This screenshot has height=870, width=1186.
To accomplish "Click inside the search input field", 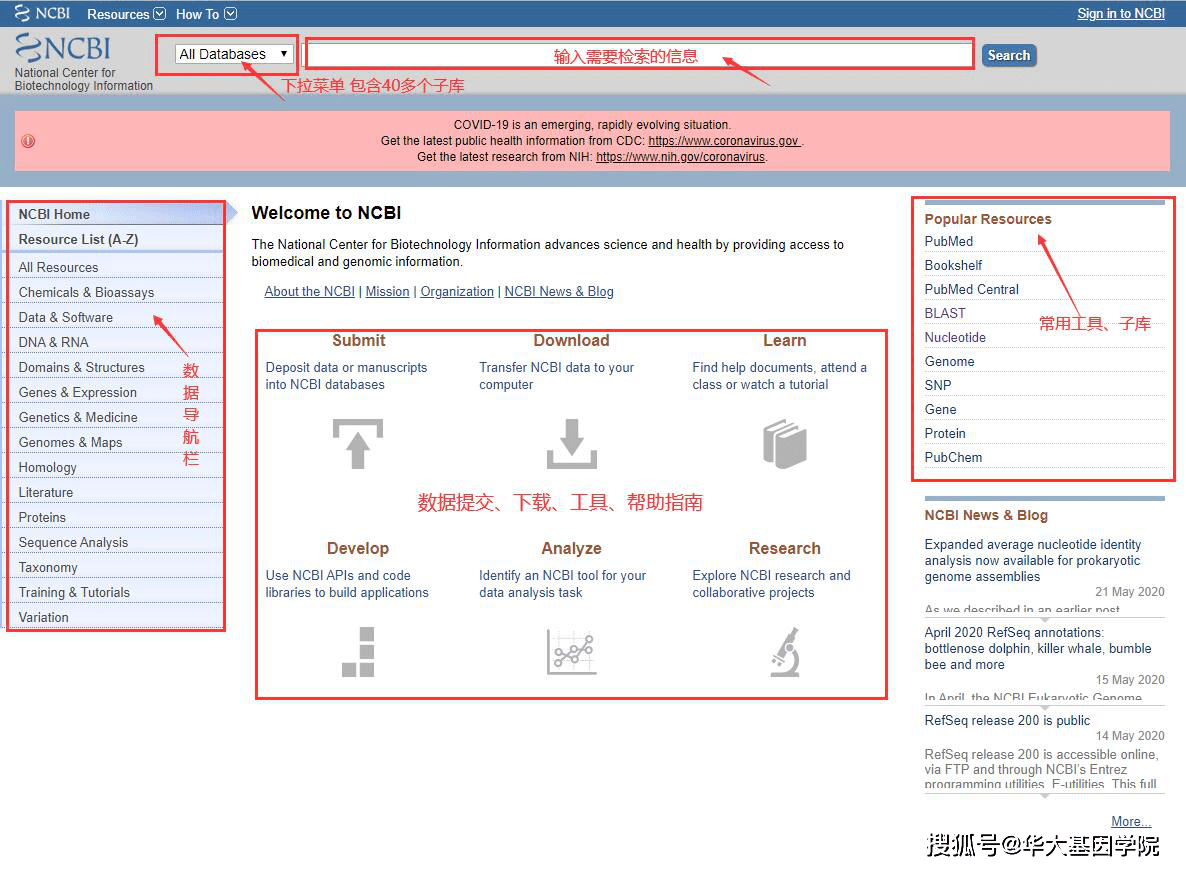I will pyautogui.click(x=638, y=53).
